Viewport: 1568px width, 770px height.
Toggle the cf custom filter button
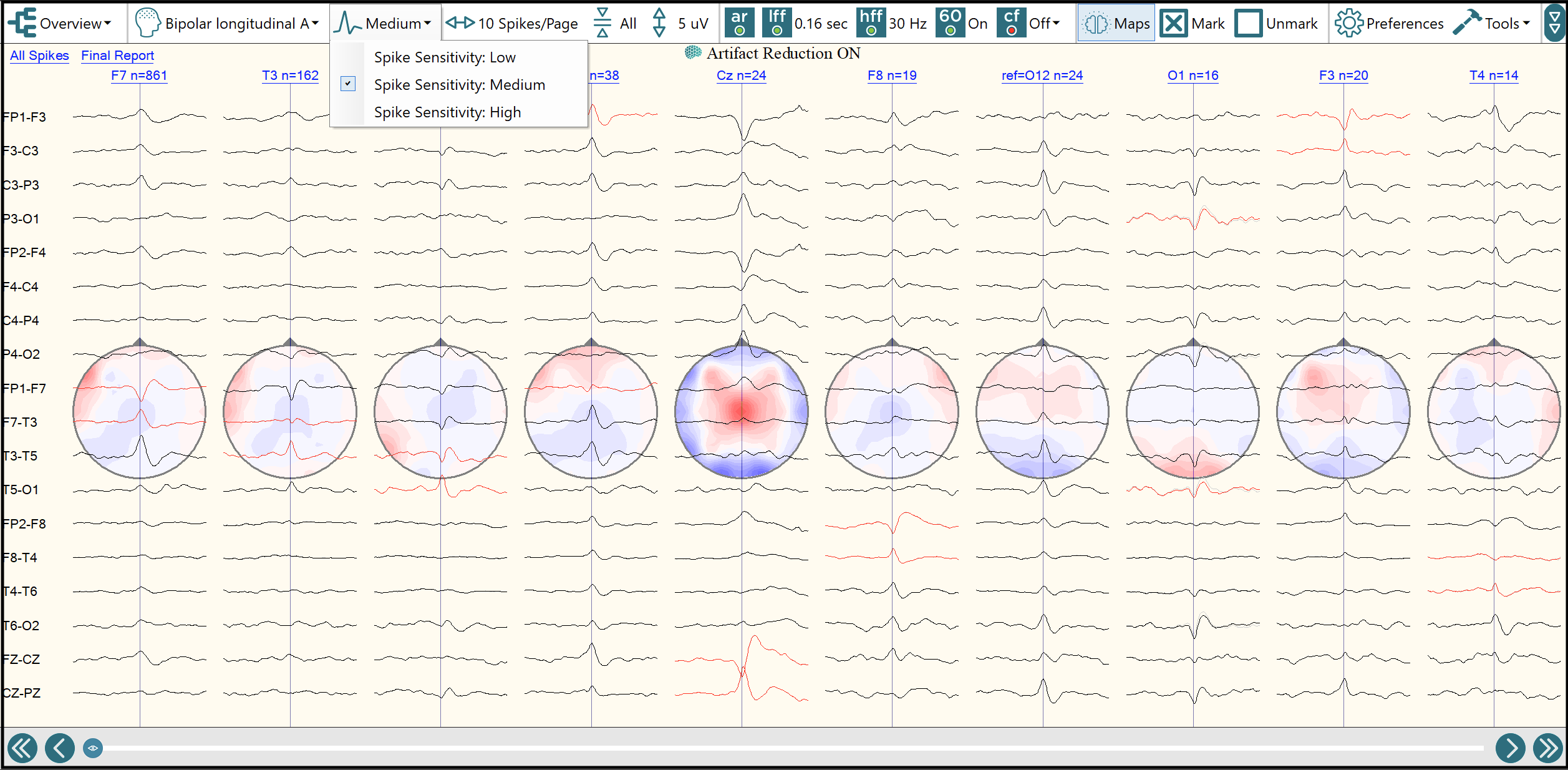[1012, 23]
